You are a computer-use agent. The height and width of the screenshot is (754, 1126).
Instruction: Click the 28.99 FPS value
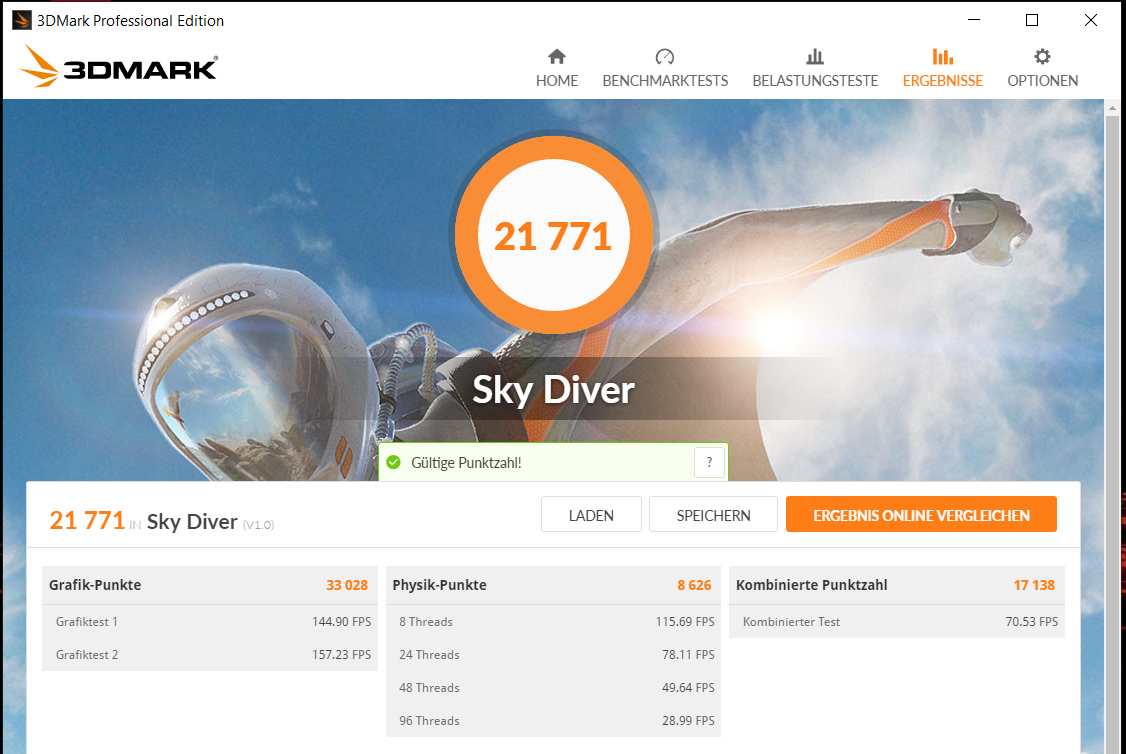click(x=688, y=721)
